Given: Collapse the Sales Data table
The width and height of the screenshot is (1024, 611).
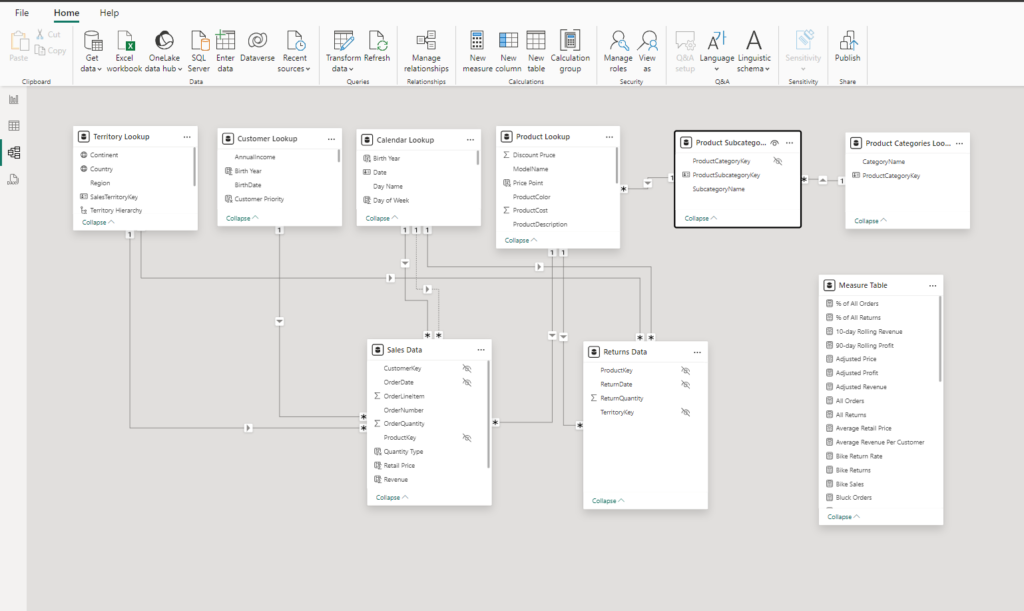Looking at the screenshot, I should point(391,497).
